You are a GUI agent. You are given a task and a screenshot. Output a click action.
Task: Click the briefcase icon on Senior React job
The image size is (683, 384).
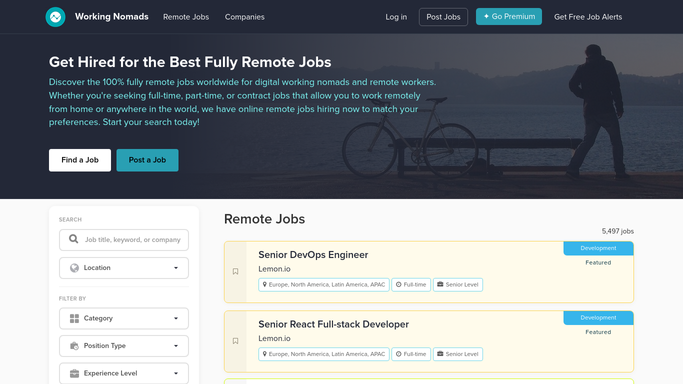[440, 354]
